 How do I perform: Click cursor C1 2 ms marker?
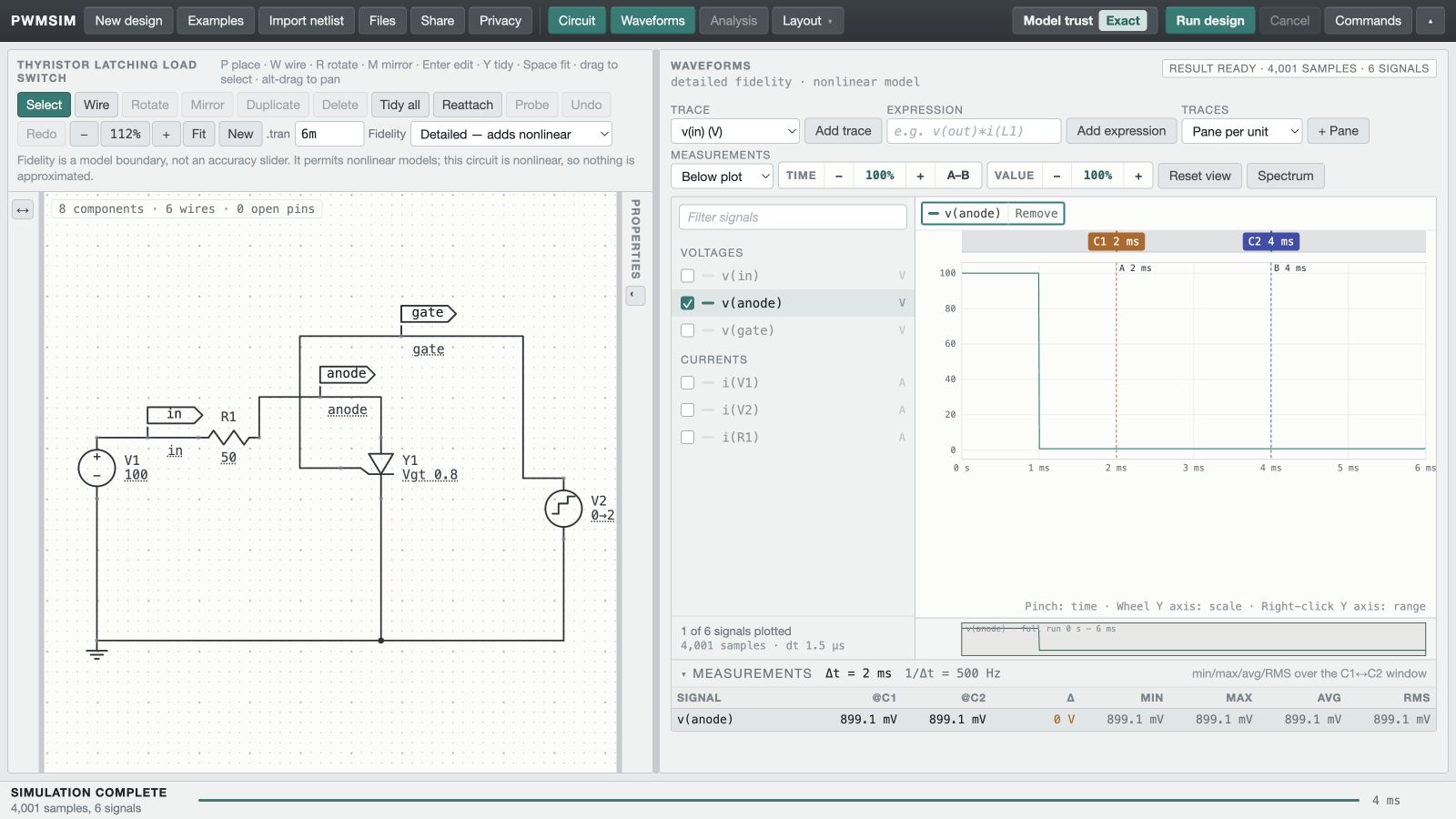point(1117,241)
